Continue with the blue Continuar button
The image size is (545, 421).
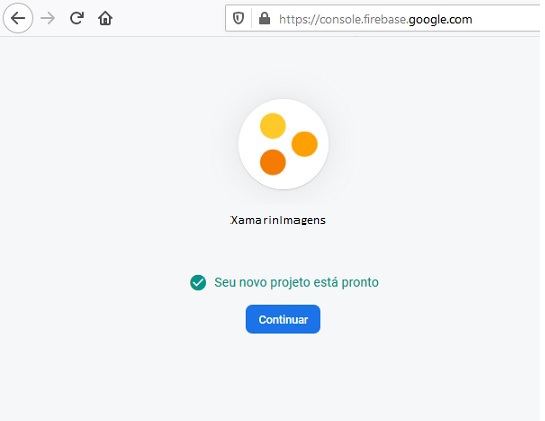283,319
